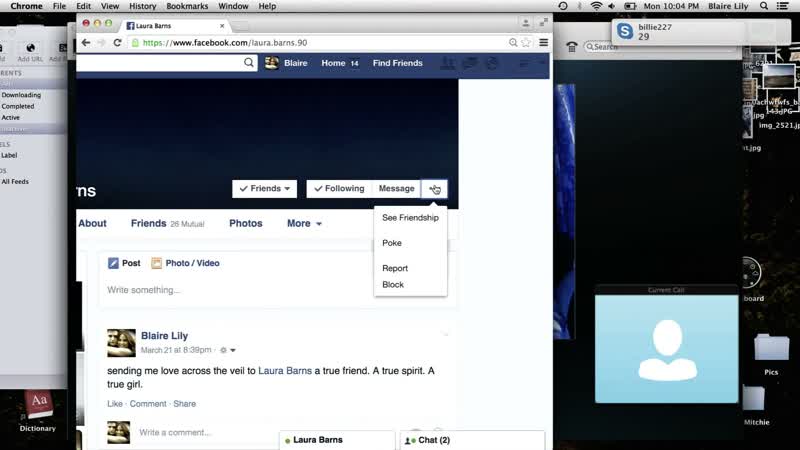Select Completed in background sidebar
Image resolution: width=800 pixels, height=450 pixels.
coord(17,106)
